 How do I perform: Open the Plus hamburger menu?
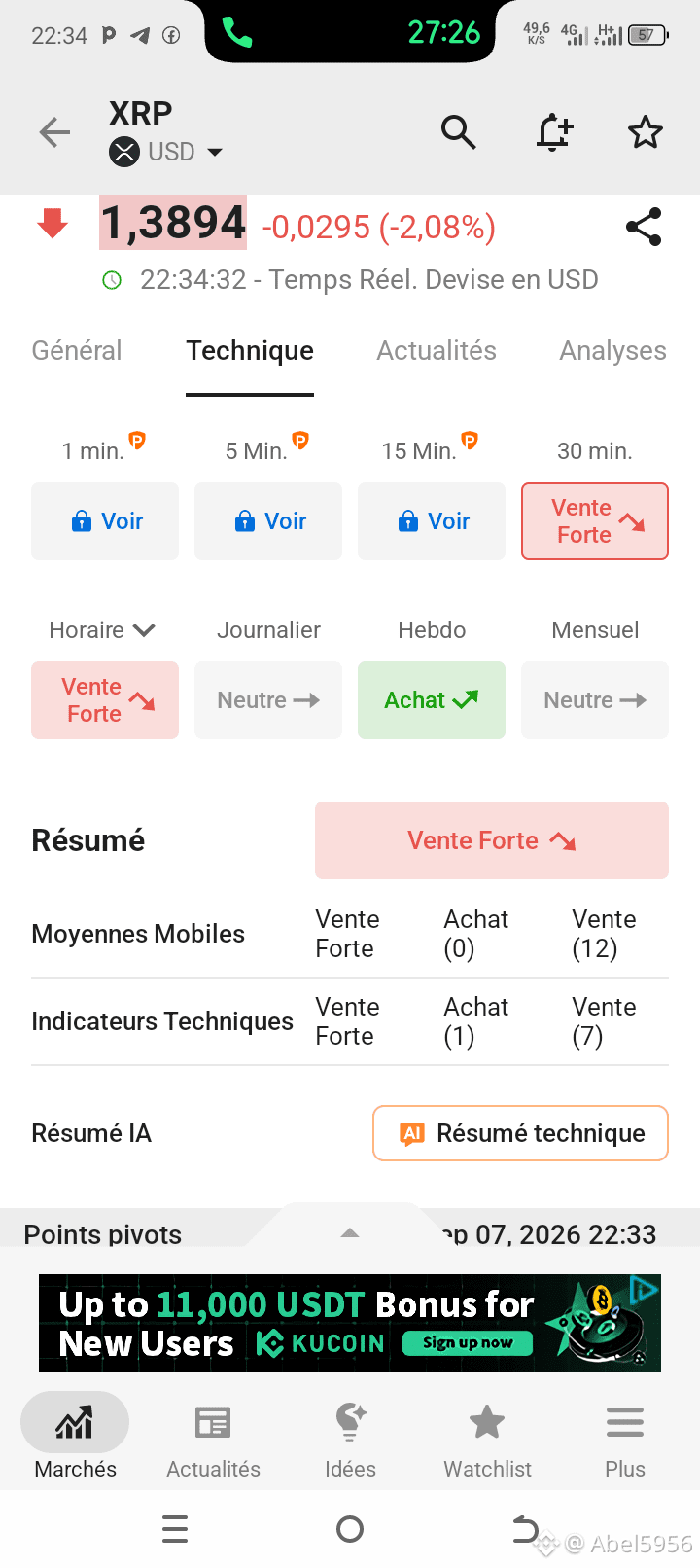click(x=625, y=1422)
